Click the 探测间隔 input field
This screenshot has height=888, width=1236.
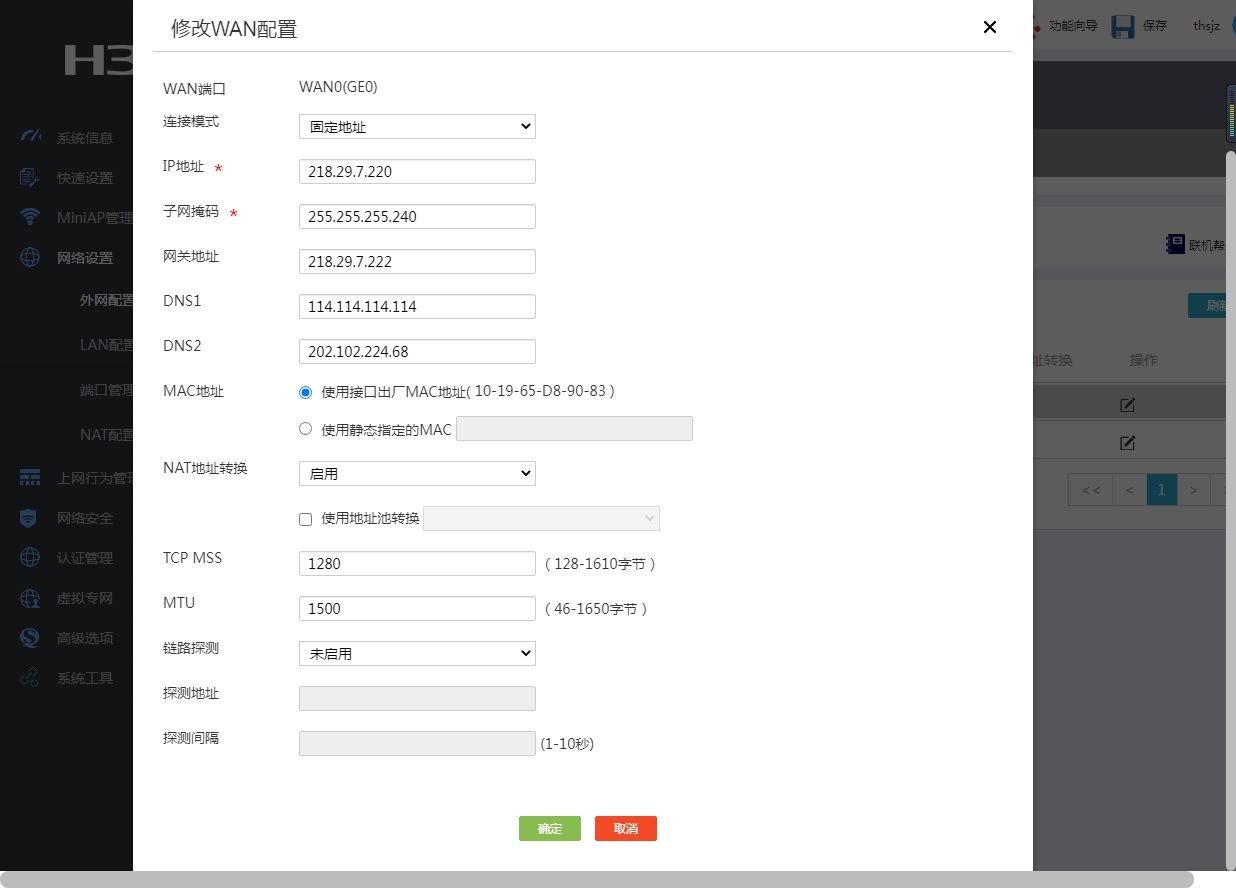coord(417,744)
